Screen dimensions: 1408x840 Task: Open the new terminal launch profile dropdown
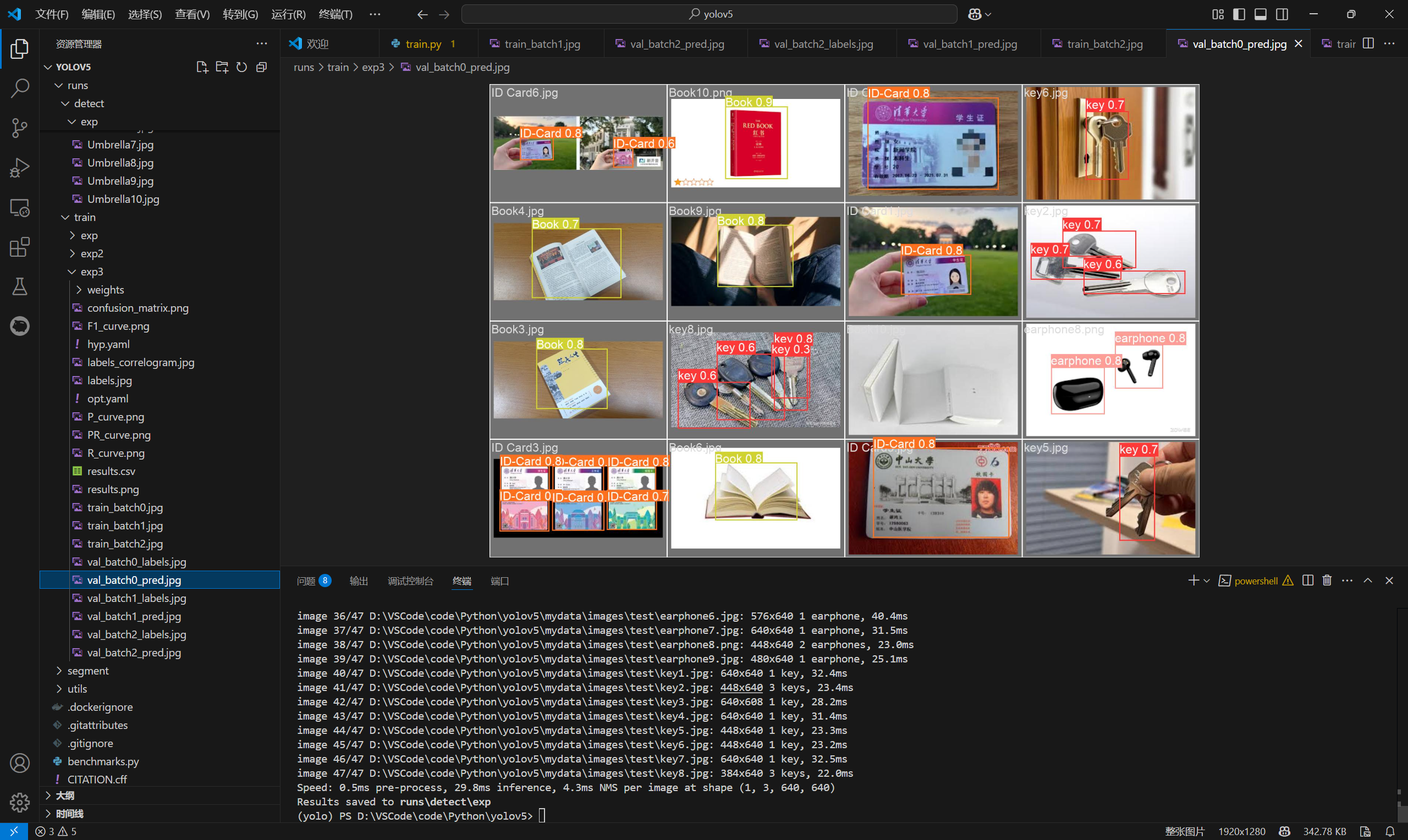point(1207,581)
